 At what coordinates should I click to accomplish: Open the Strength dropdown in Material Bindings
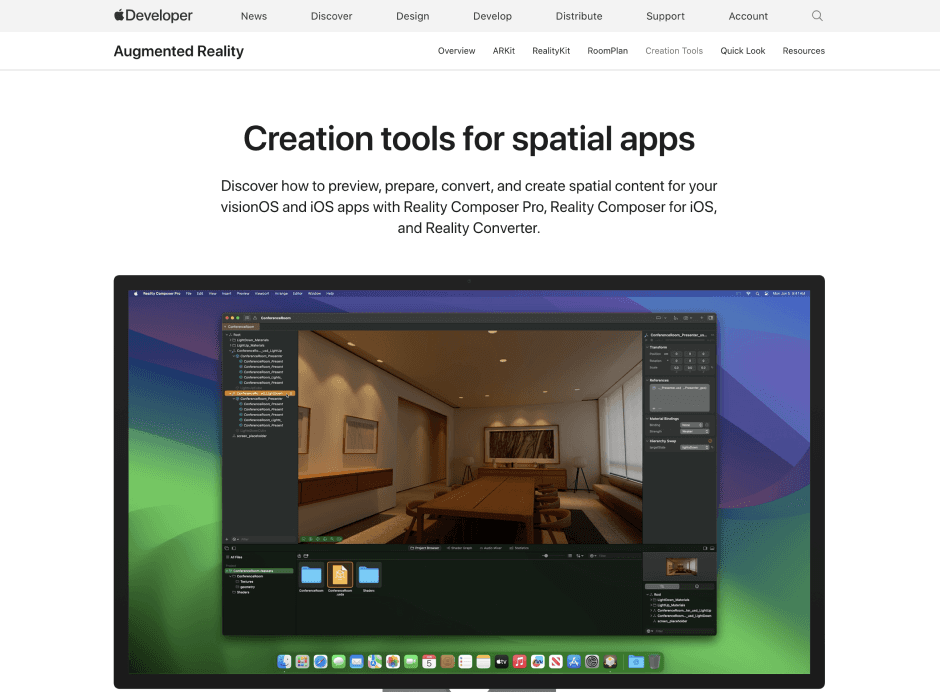point(694,432)
